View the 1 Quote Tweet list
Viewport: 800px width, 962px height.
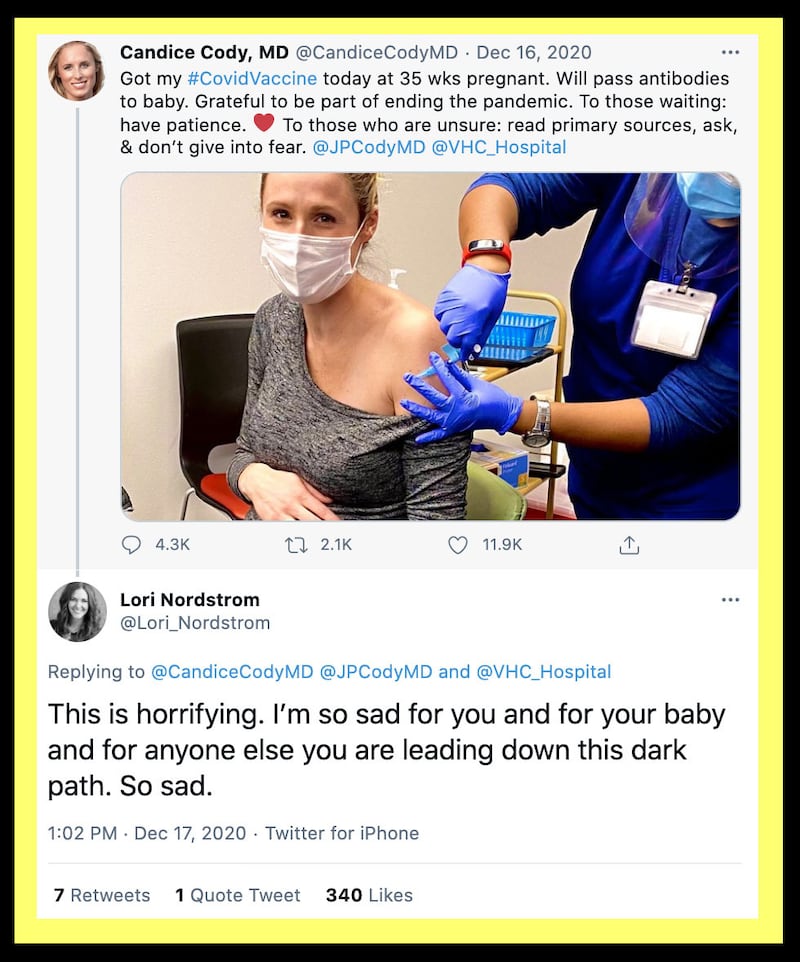(238, 895)
